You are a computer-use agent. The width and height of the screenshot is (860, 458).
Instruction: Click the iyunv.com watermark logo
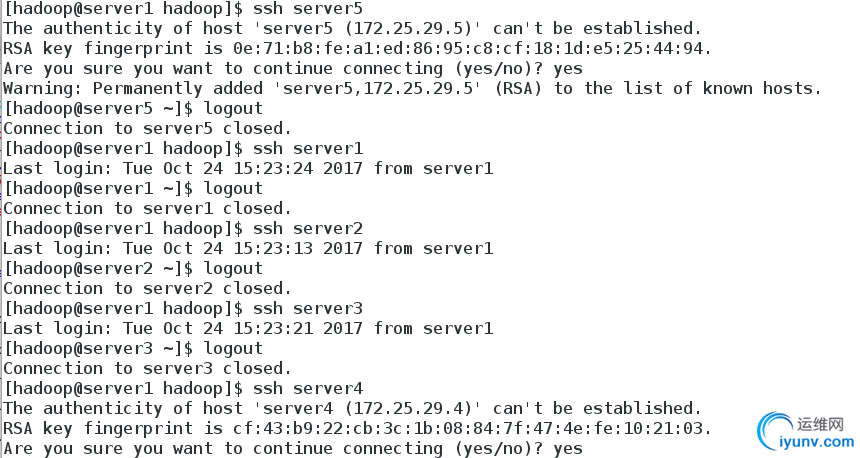(x=806, y=431)
